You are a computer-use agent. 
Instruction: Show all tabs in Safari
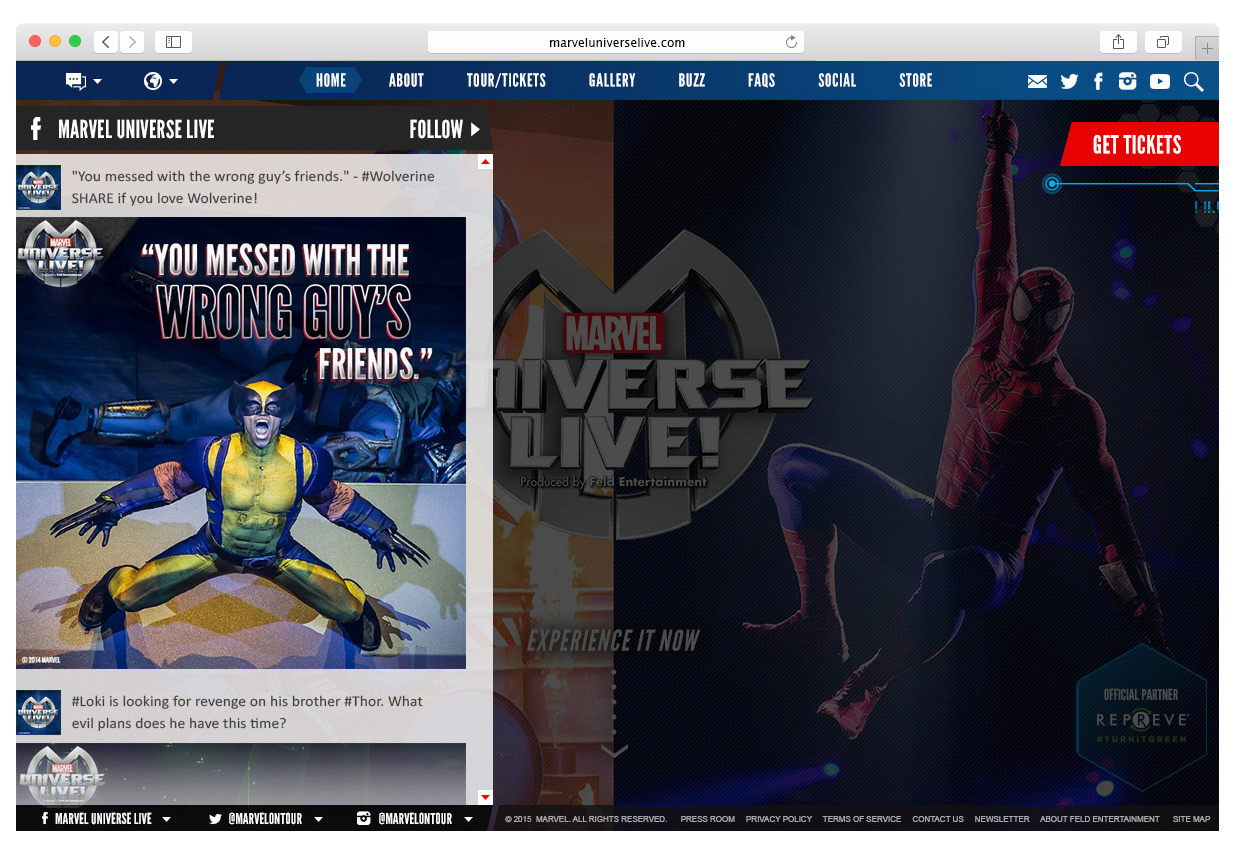pyautogui.click(x=1163, y=42)
